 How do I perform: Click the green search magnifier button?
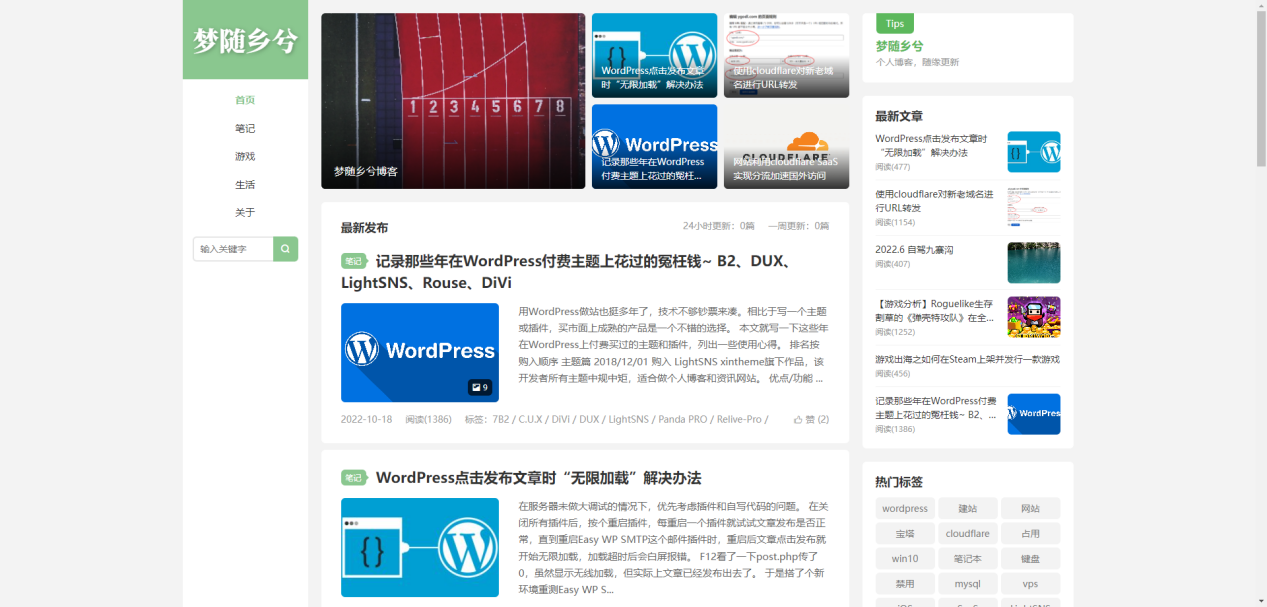pyautogui.click(x=285, y=249)
